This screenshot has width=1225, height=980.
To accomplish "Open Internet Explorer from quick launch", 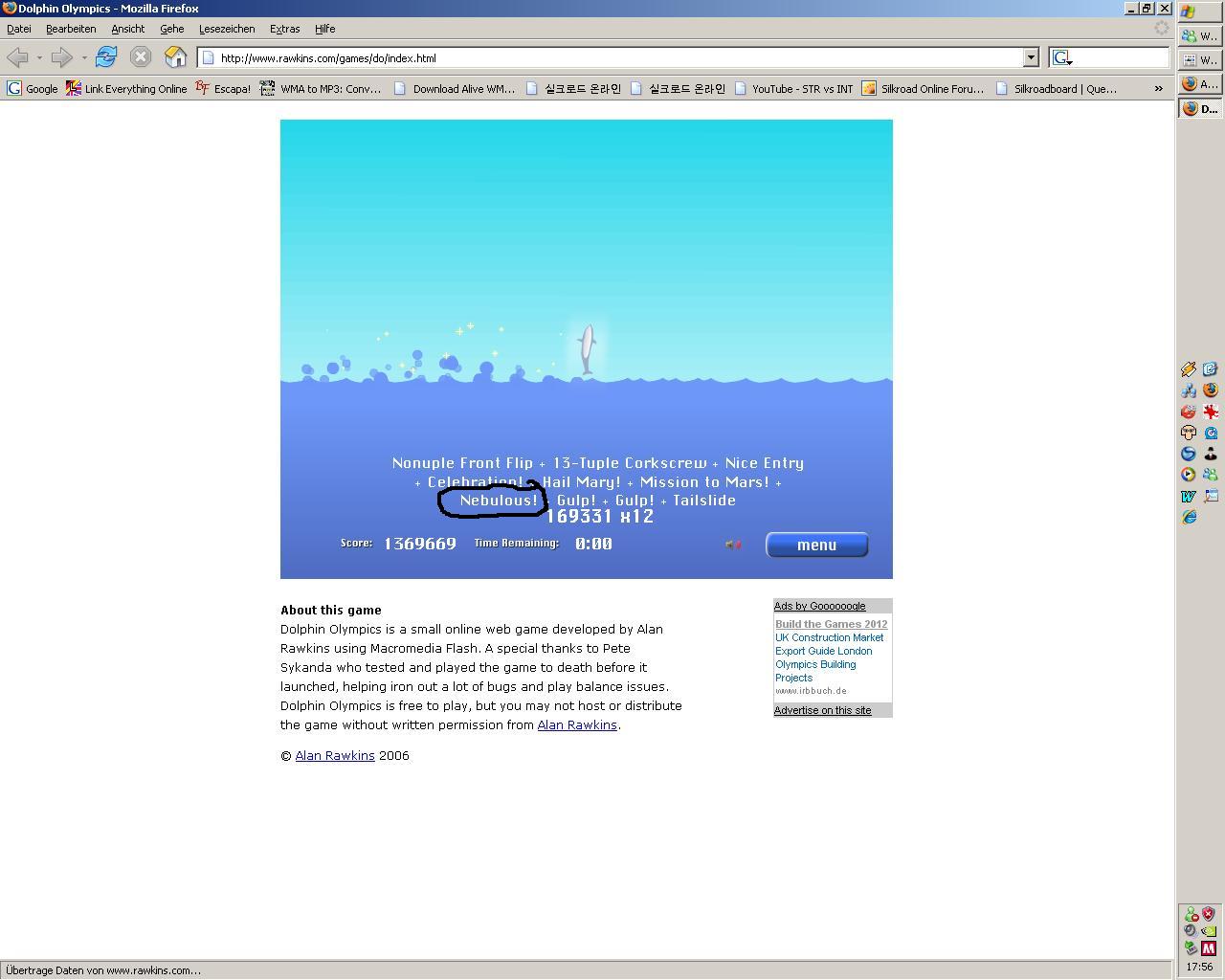I will (1189, 517).
